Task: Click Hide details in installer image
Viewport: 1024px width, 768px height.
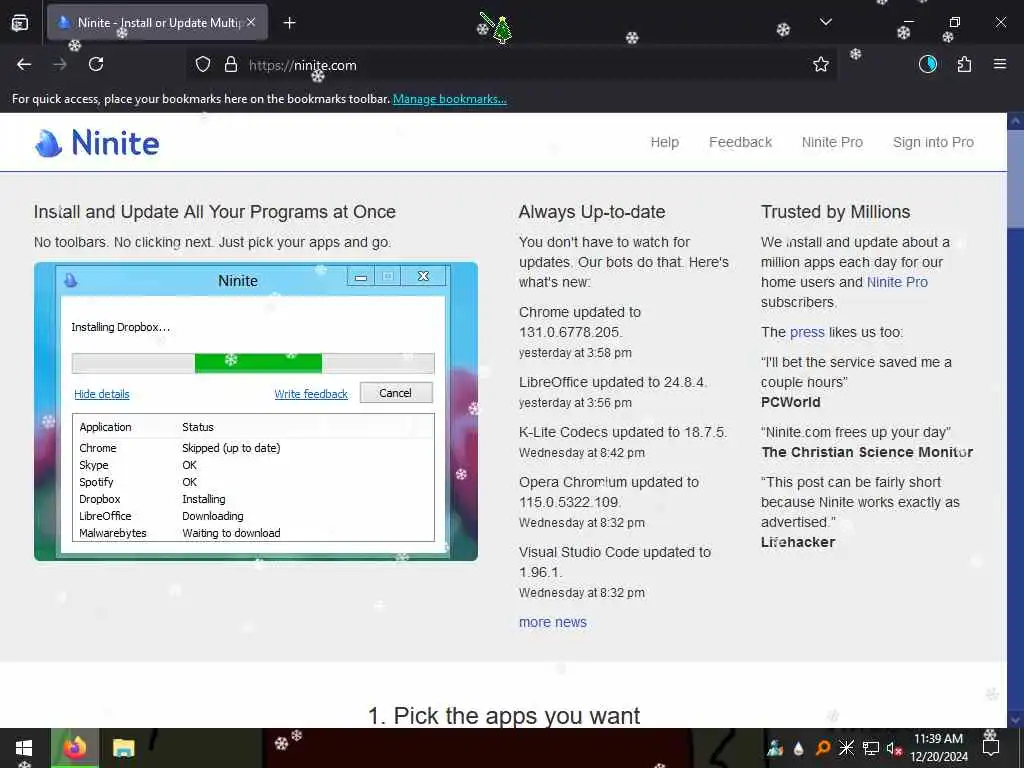Action: click(102, 394)
